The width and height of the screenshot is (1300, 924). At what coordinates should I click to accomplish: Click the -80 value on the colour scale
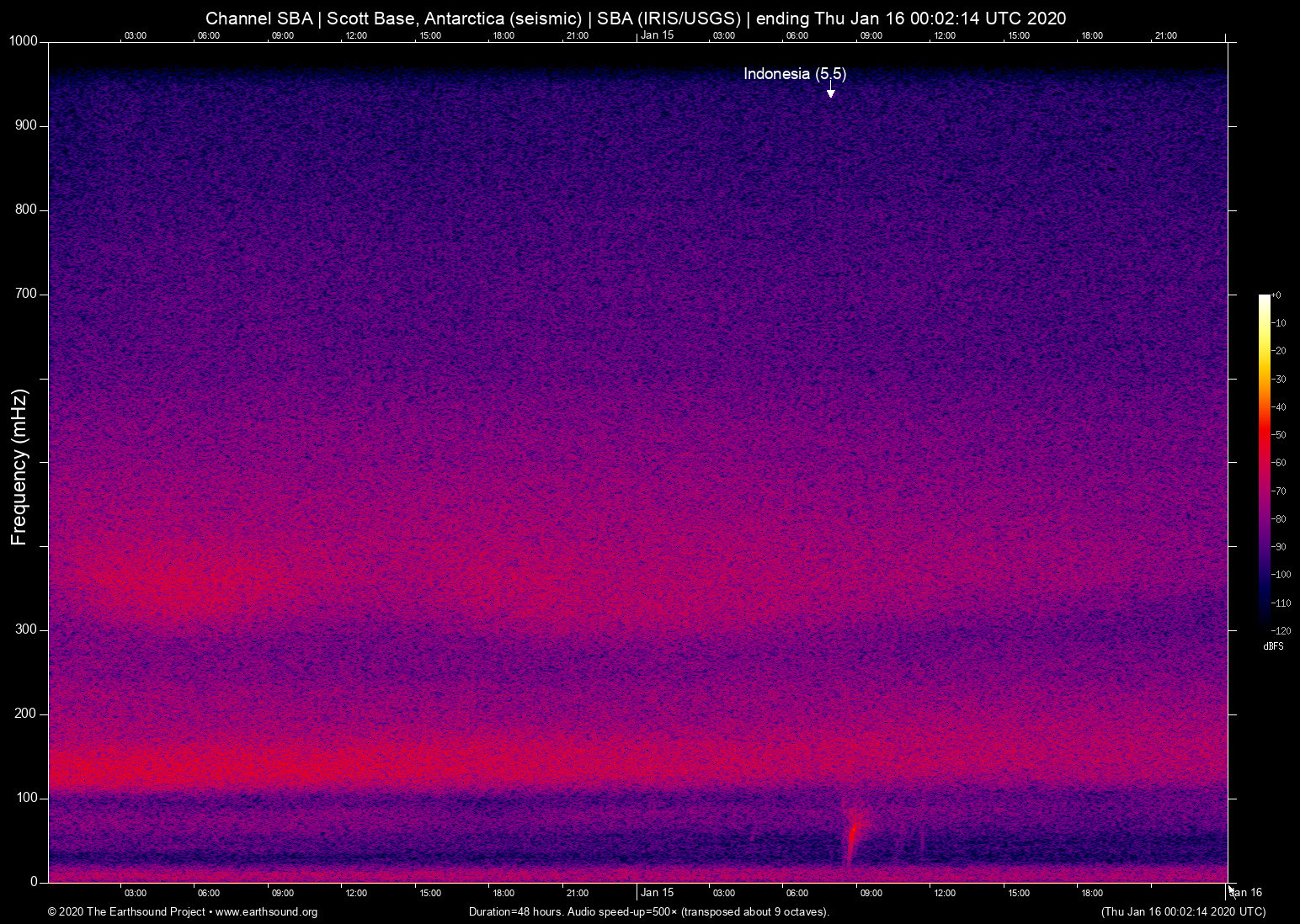1279,519
